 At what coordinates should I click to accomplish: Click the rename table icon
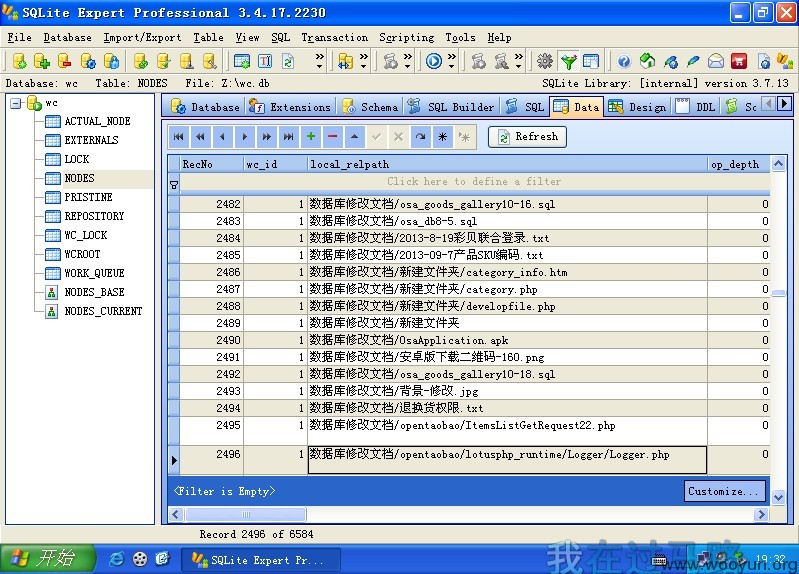[265, 61]
